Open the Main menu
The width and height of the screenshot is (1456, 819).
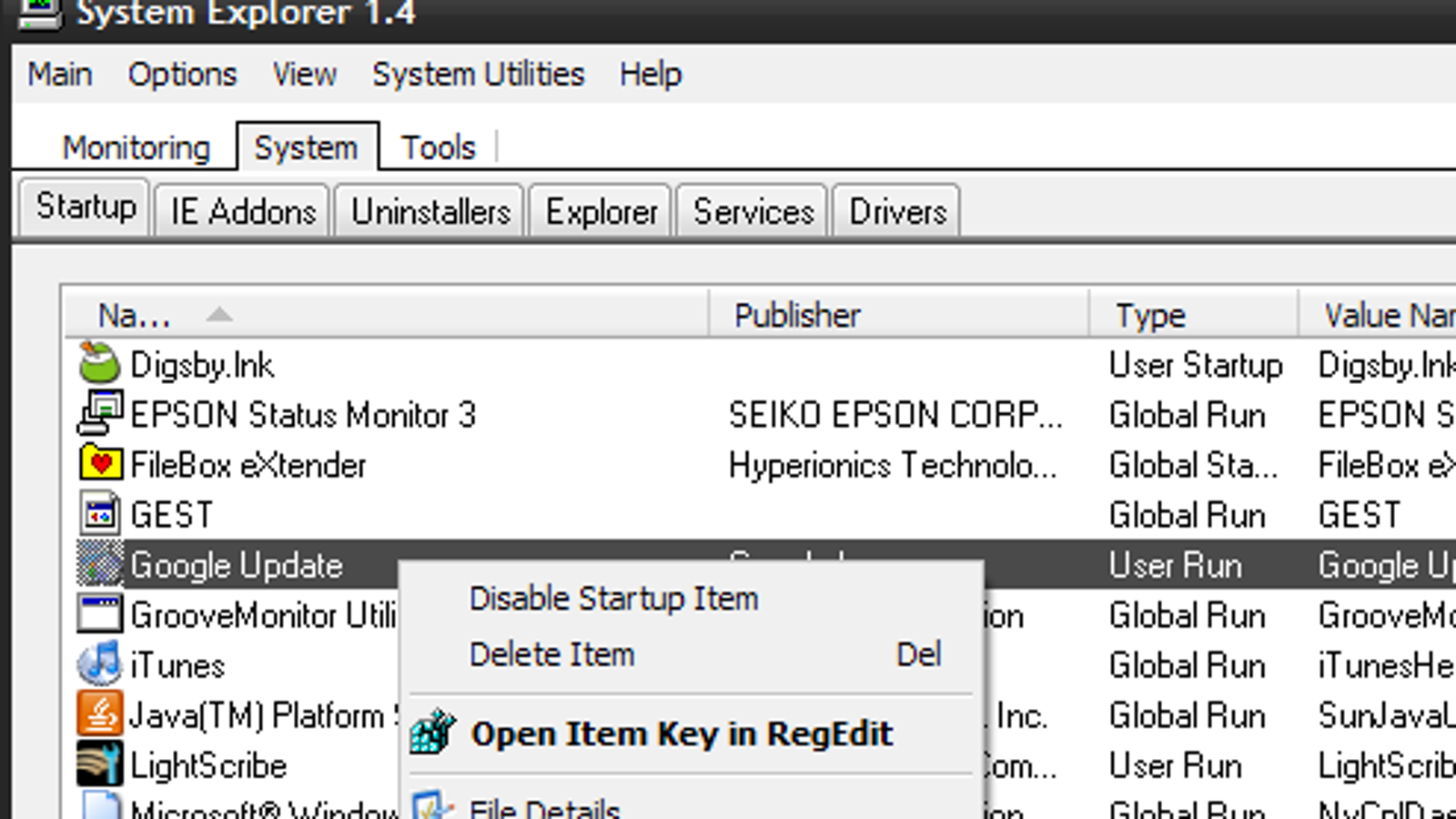coord(59,74)
